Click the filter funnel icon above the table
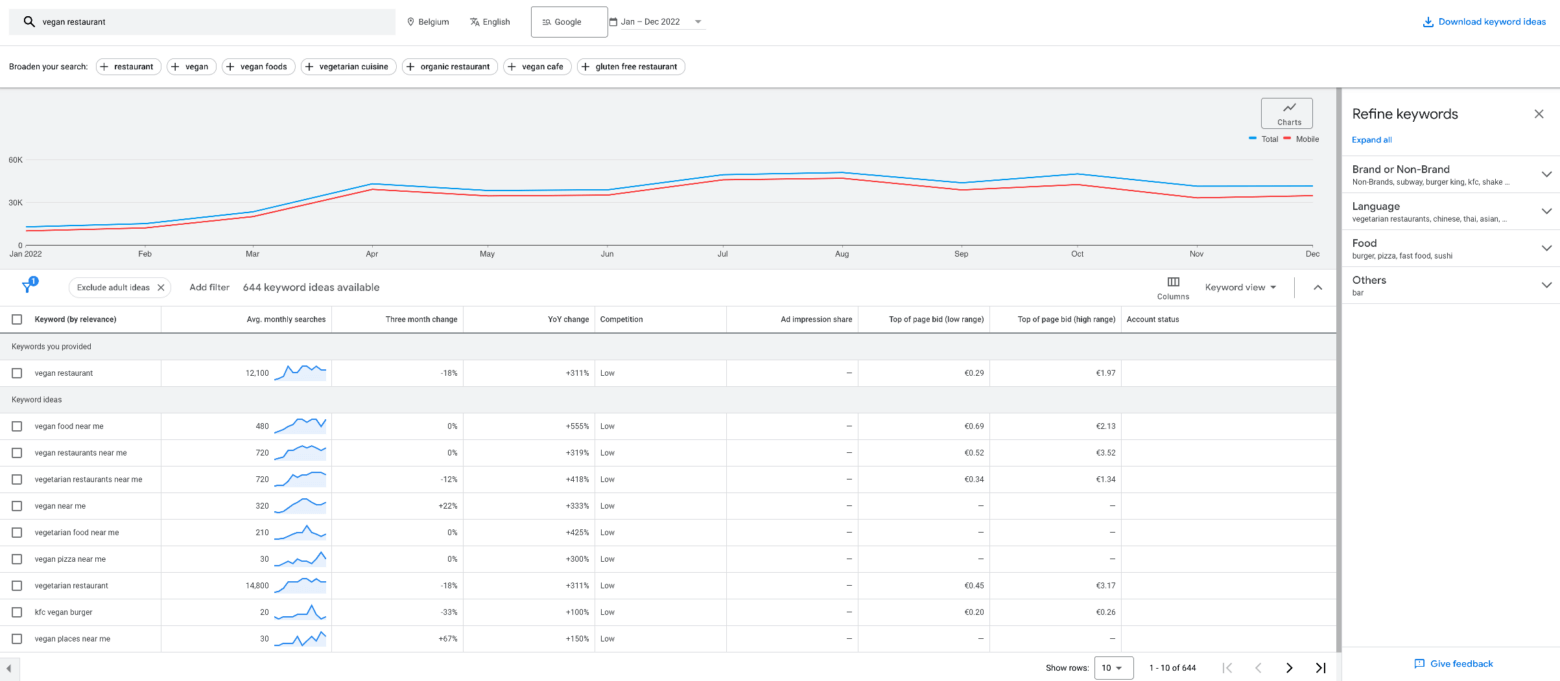The width and height of the screenshot is (1560, 681). point(29,286)
